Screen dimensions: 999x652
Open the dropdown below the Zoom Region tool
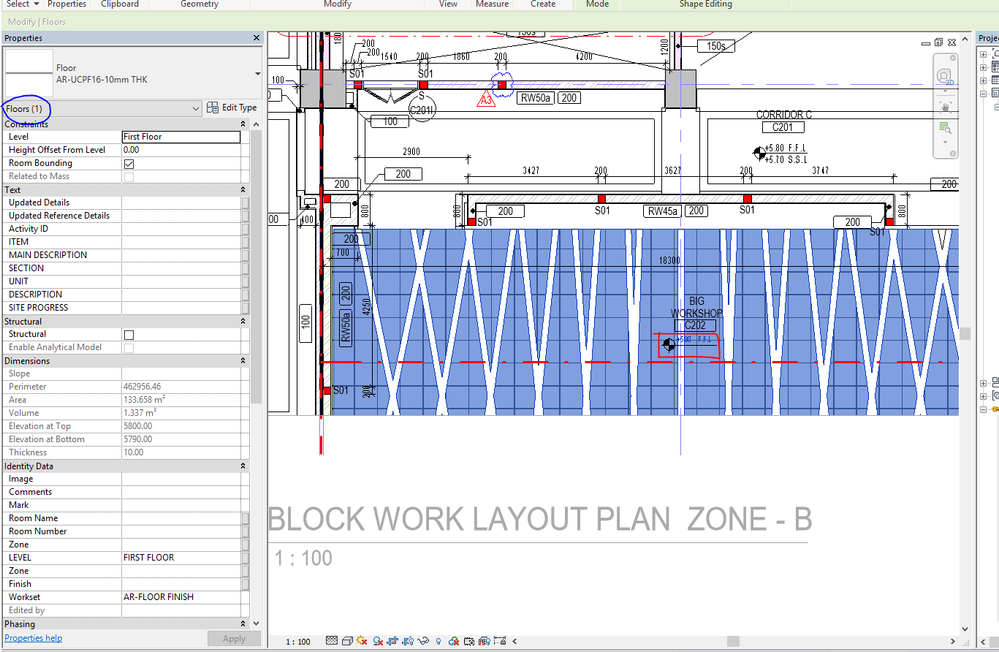[x=945, y=142]
